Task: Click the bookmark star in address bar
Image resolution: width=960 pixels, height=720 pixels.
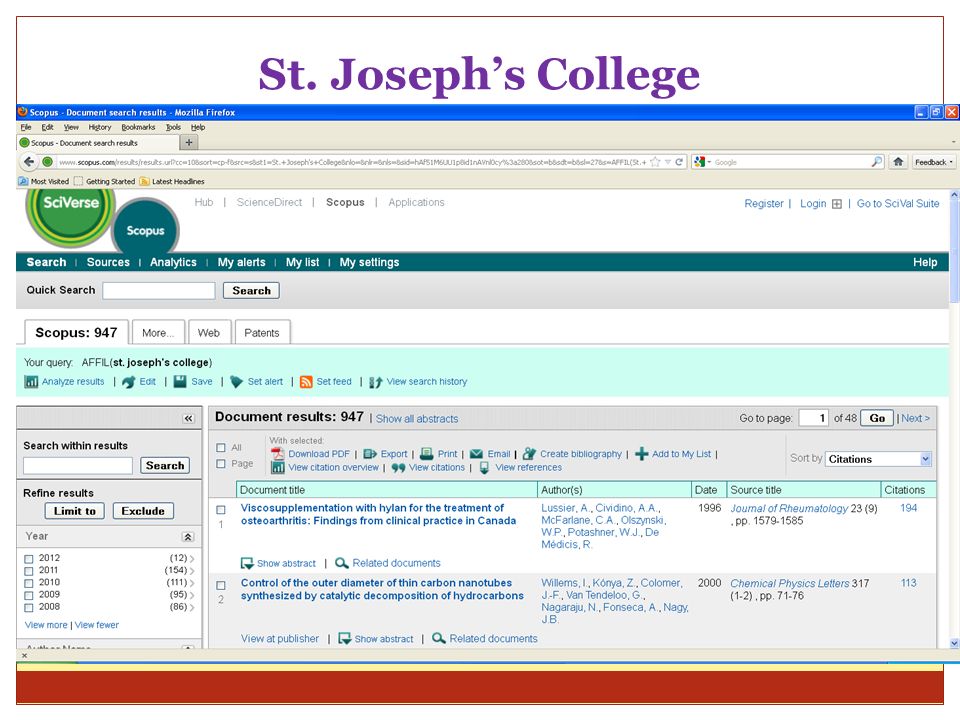Action: tap(655, 162)
